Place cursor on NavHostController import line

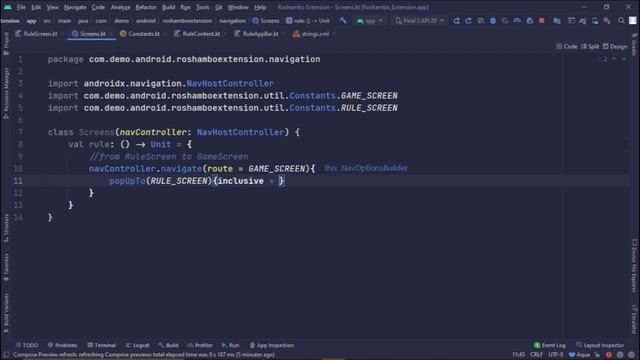[x=161, y=83]
